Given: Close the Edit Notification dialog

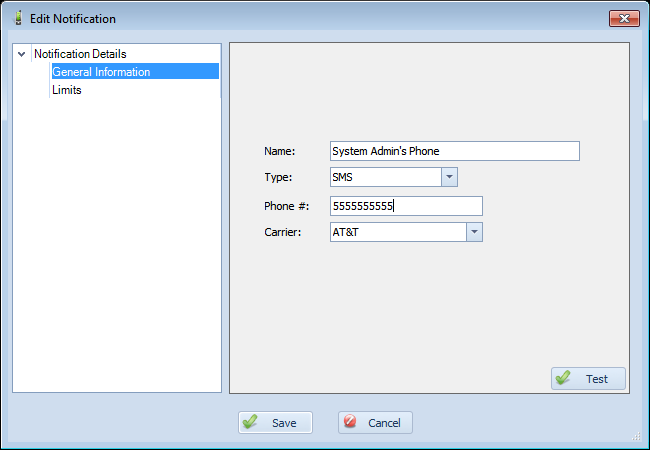Looking at the screenshot, I should tap(624, 18).
